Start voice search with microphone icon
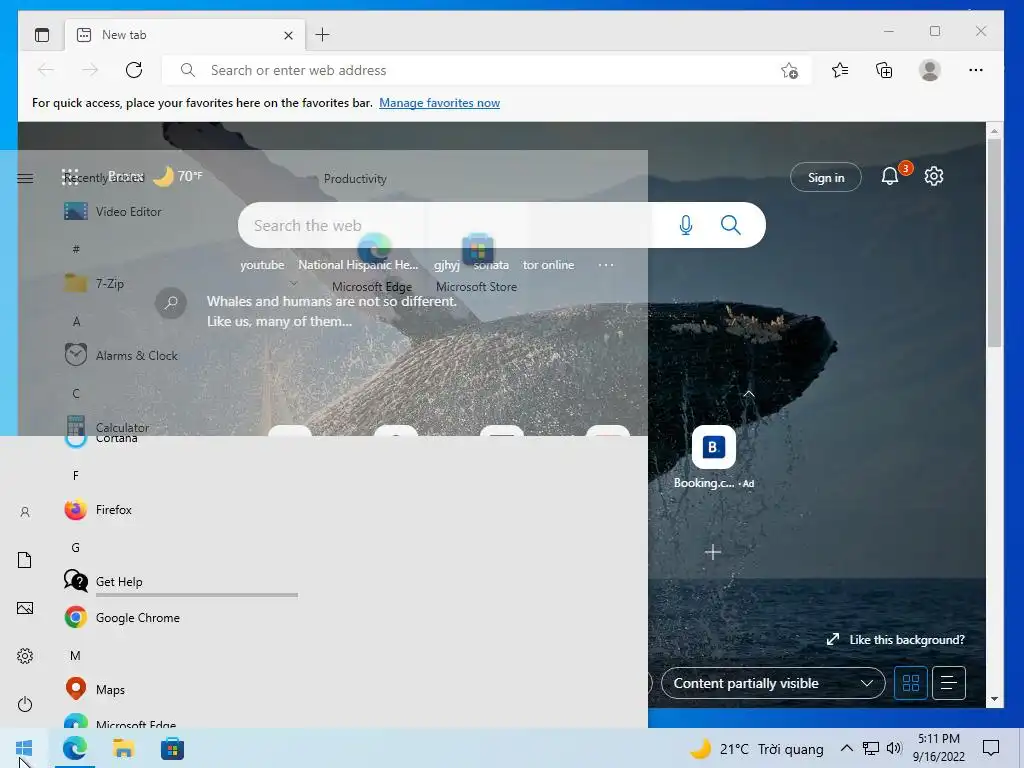The width and height of the screenshot is (1024, 768). (x=686, y=225)
